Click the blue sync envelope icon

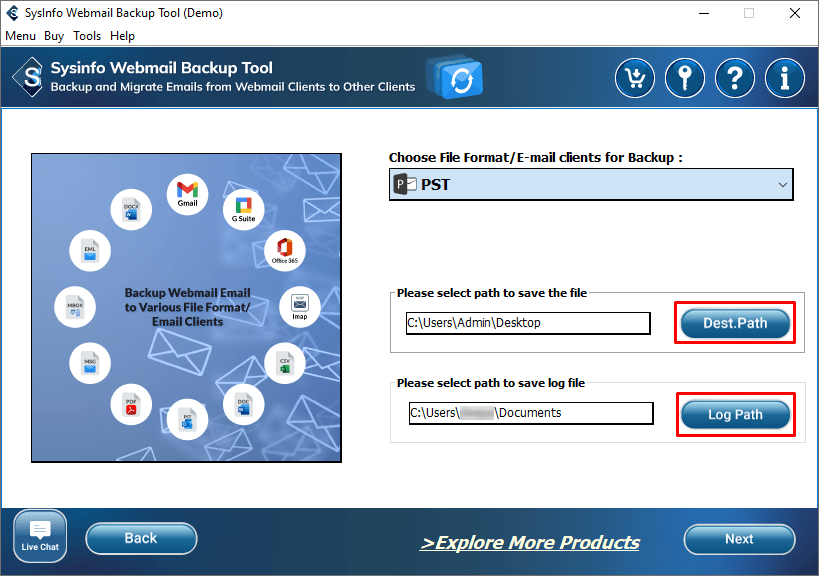[x=455, y=78]
